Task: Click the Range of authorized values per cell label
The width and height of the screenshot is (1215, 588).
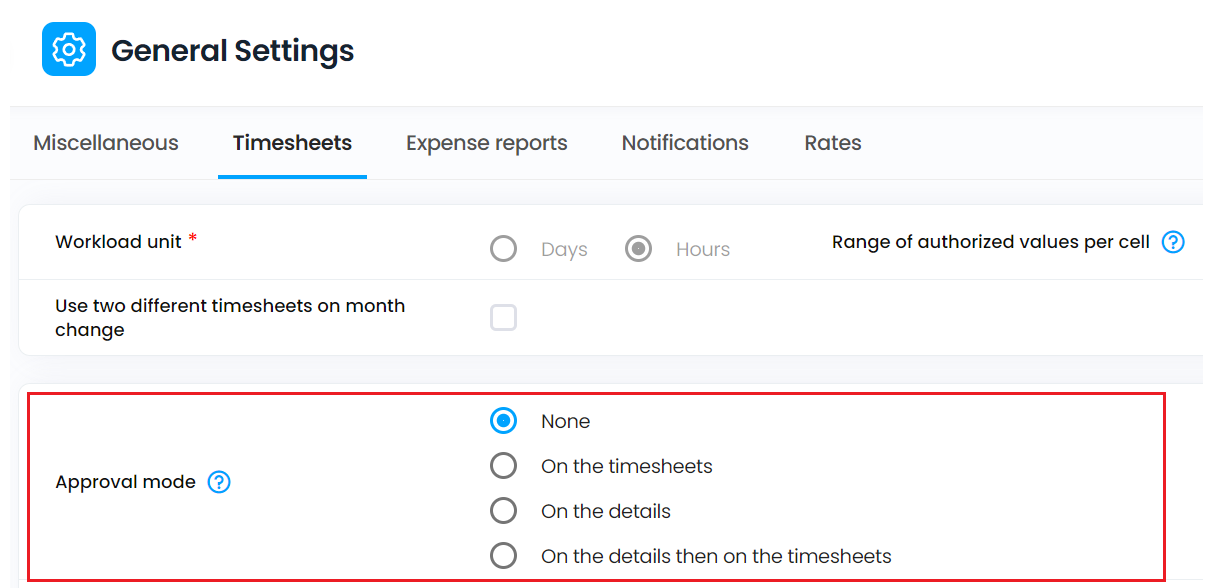Action: click(991, 242)
